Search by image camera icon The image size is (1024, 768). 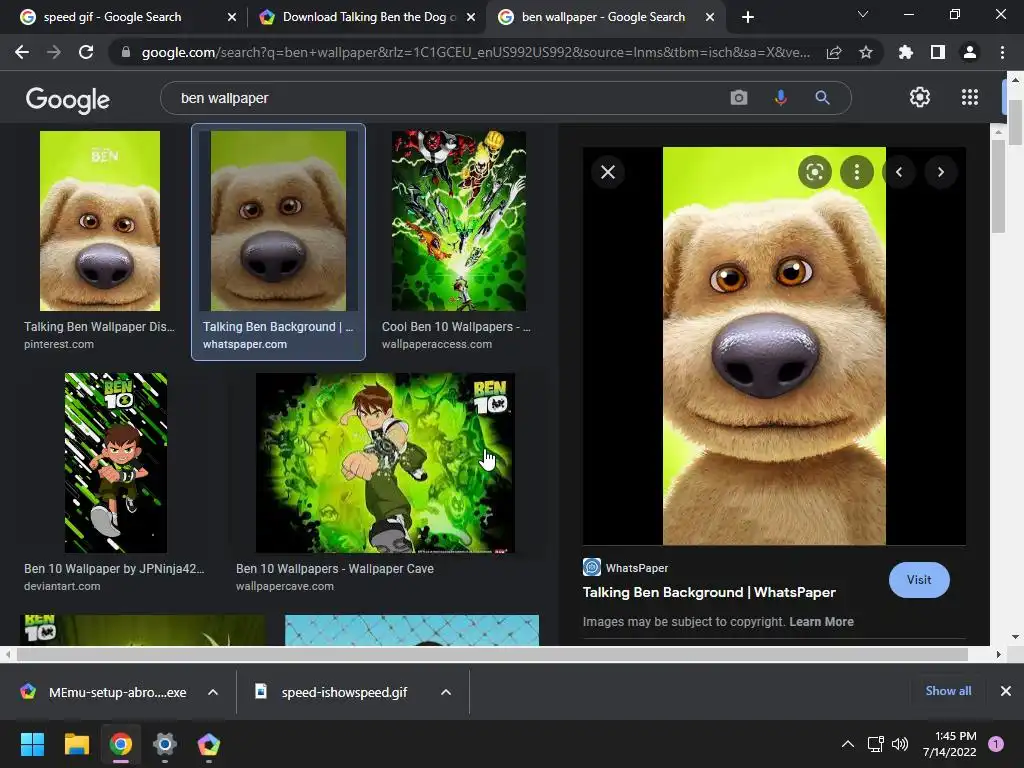(739, 98)
